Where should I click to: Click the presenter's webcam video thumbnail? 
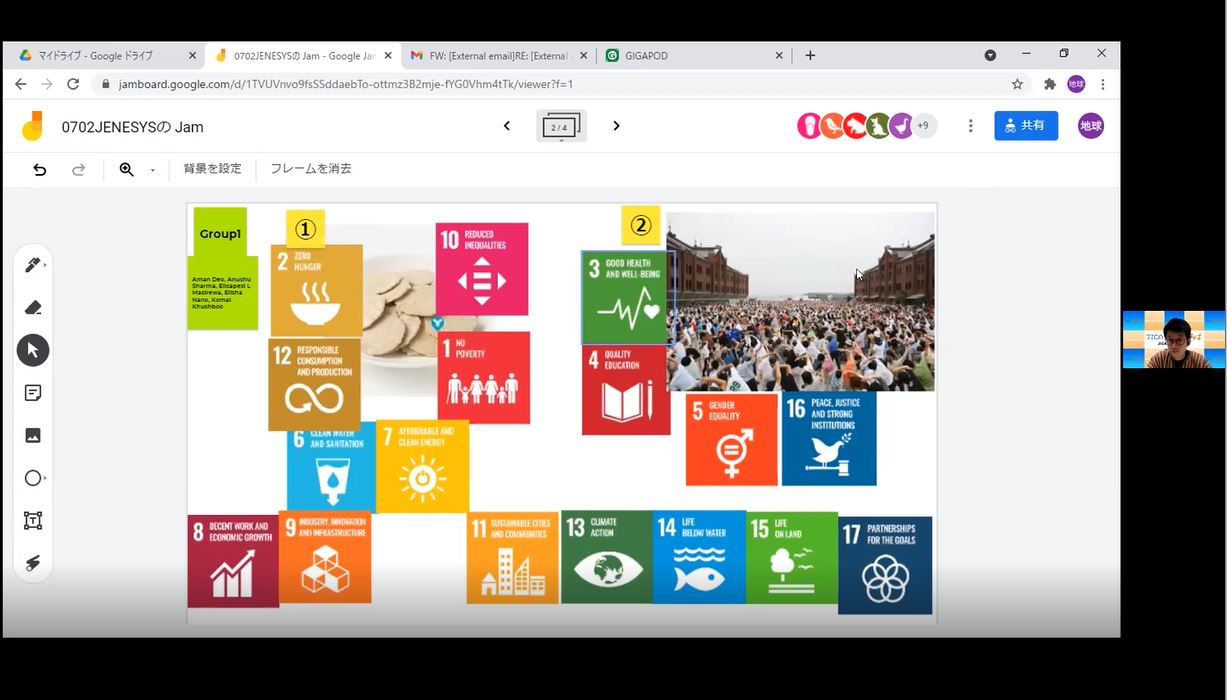pyautogui.click(x=1174, y=339)
